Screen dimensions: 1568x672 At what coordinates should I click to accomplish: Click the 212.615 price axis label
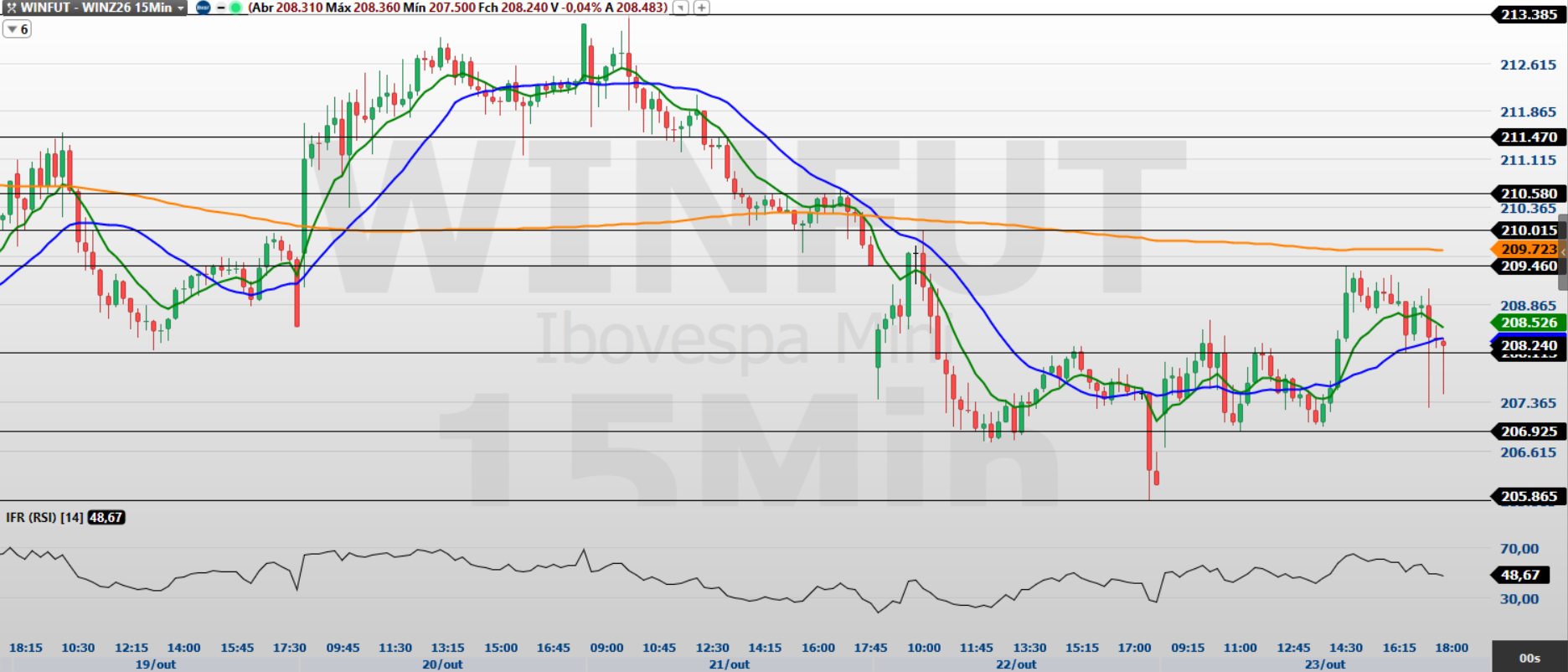pyautogui.click(x=1528, y=65)
